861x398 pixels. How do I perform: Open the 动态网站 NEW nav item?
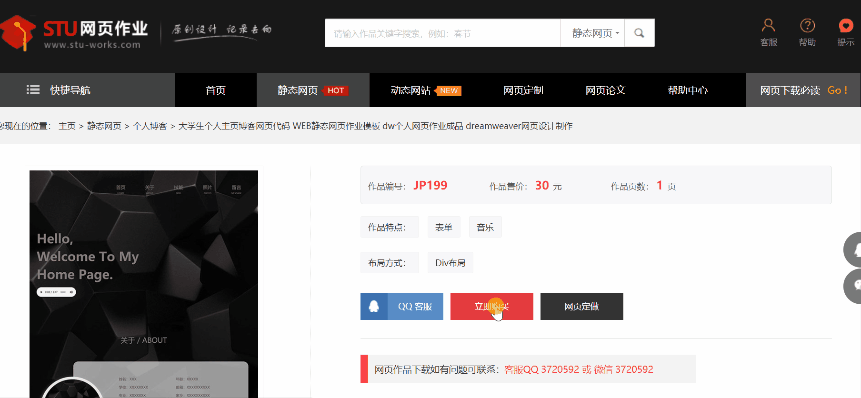(426, 90)
